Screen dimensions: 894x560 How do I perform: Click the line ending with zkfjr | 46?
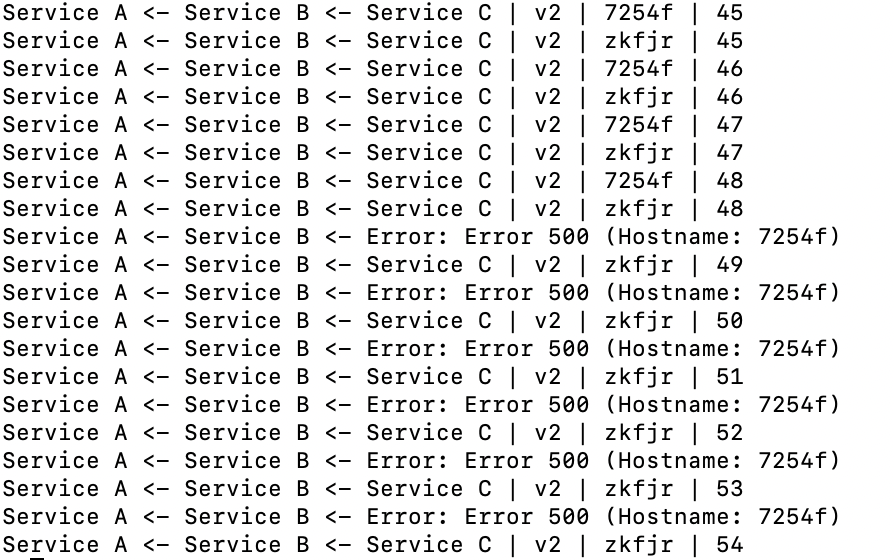373,96
